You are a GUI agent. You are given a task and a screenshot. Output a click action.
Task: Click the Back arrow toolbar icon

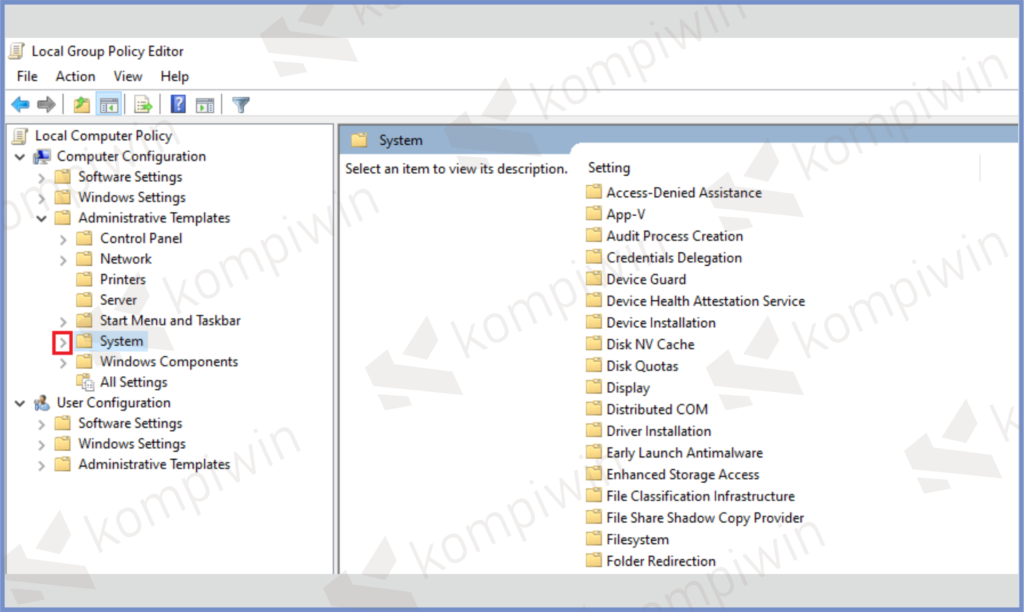[x=20, y=105]
